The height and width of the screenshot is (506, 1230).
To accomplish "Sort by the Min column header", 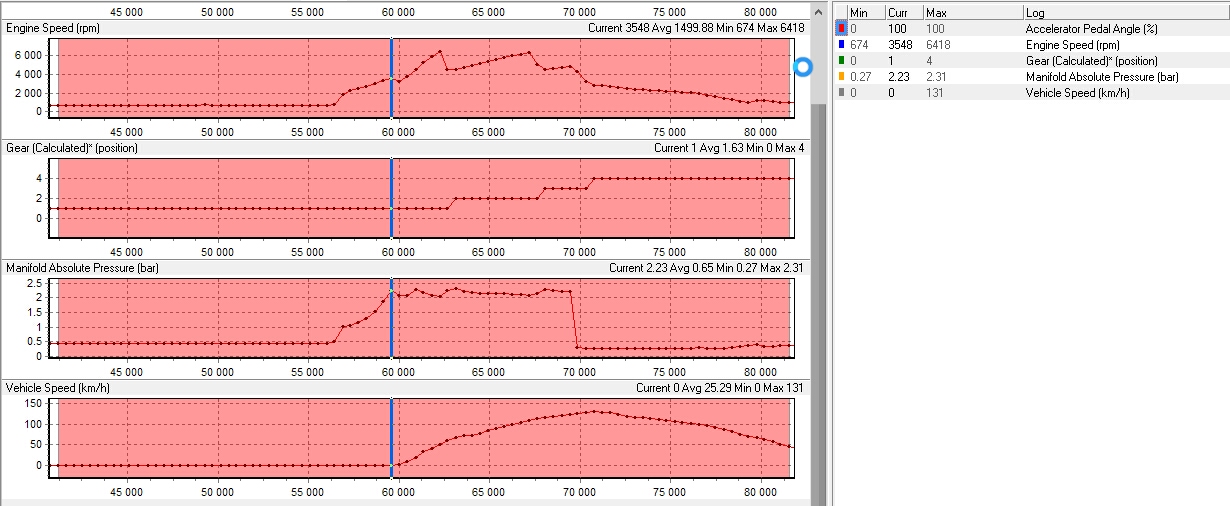I will 866,12.
